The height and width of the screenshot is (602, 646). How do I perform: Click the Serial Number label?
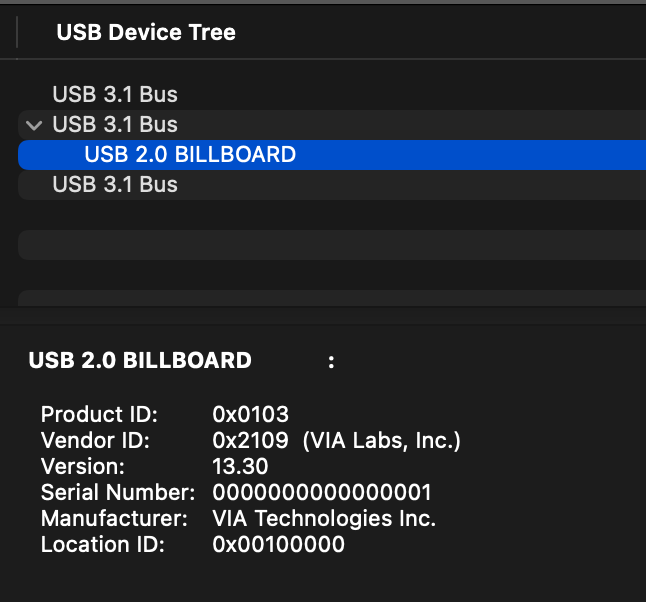(x=118, y=493)
